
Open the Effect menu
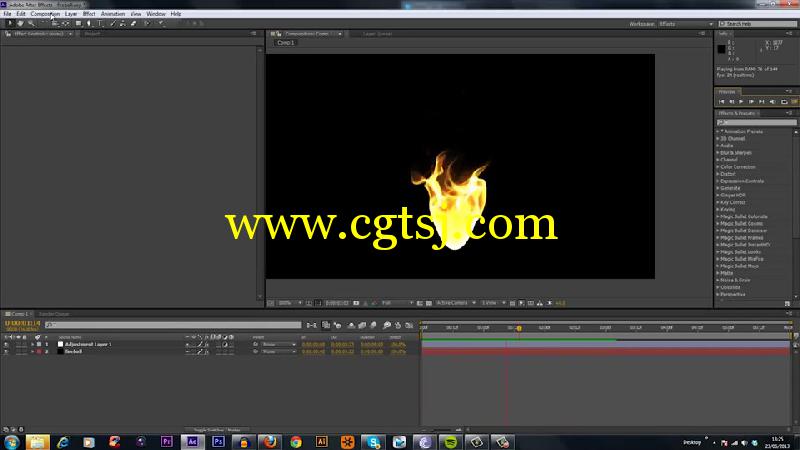(89, 14)
